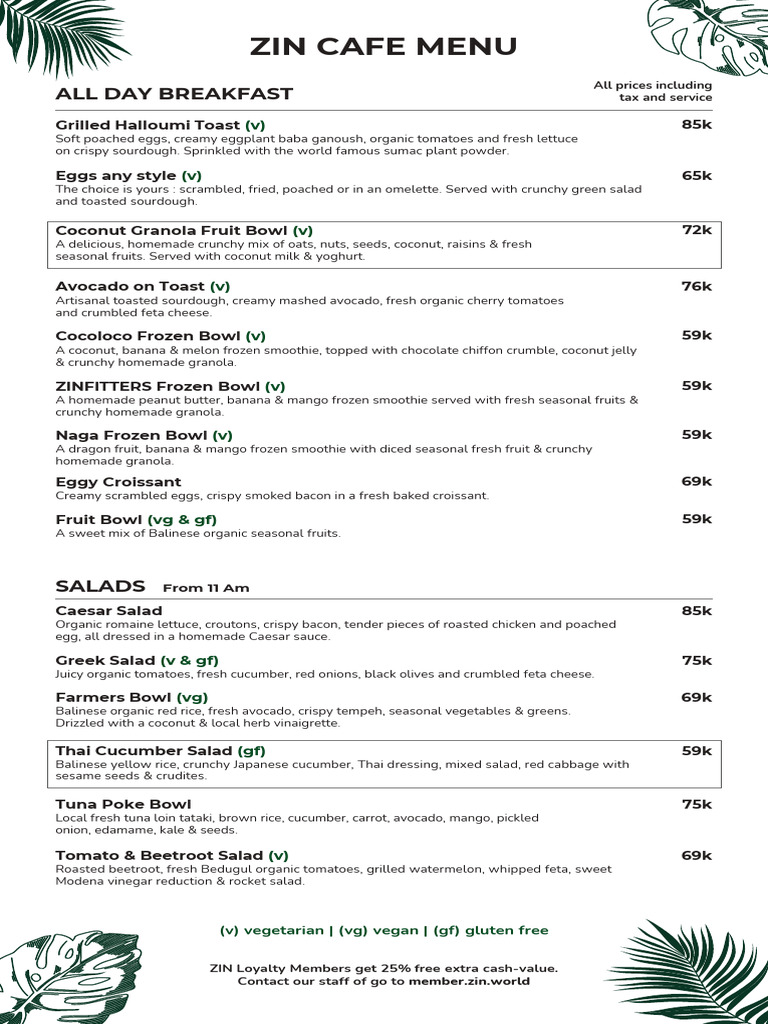Select the Eggy Croissant menu item

pyautogui.click(x=118, y=482)
